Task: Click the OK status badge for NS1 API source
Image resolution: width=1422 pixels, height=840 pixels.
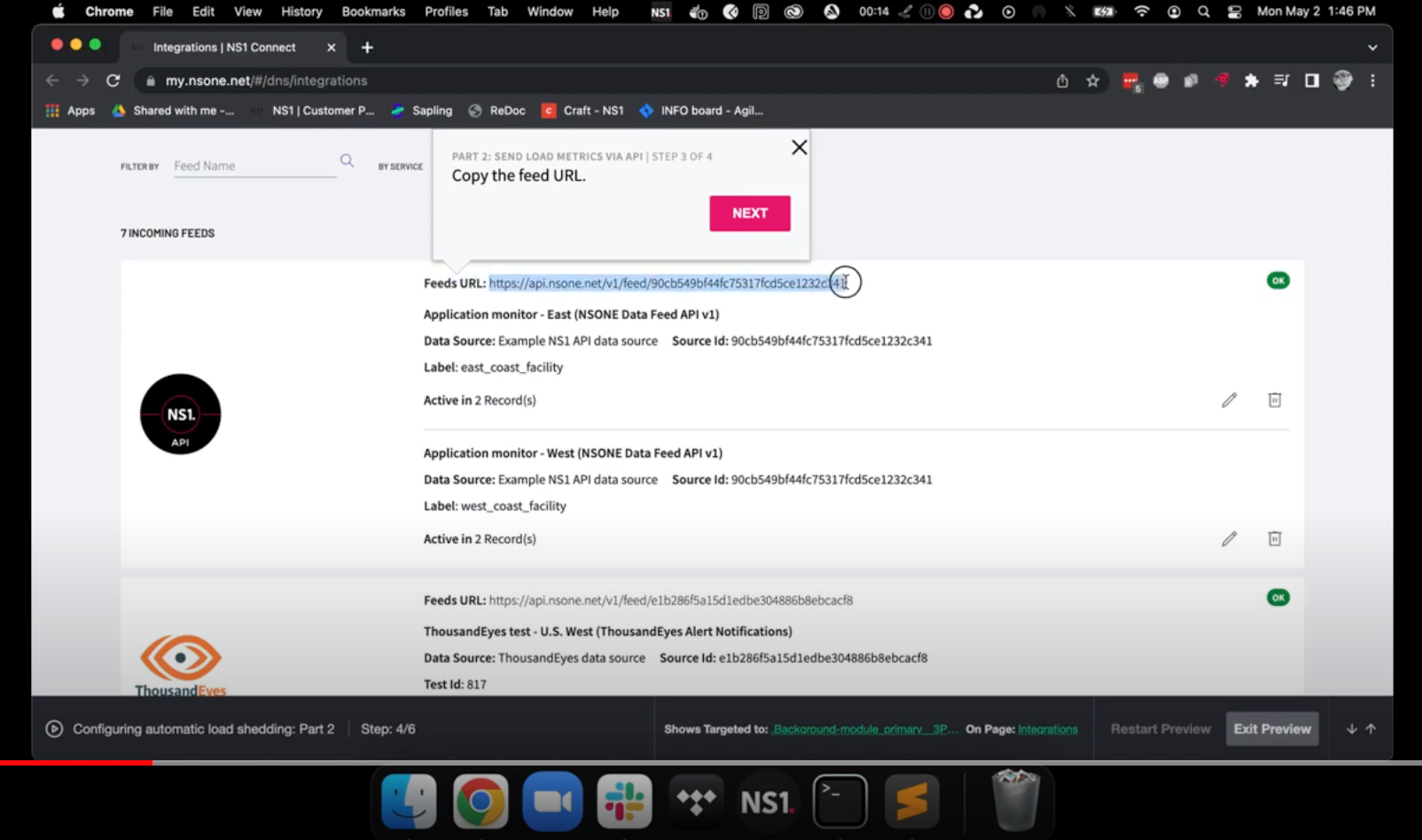Action: click(x=1277, y=281)
